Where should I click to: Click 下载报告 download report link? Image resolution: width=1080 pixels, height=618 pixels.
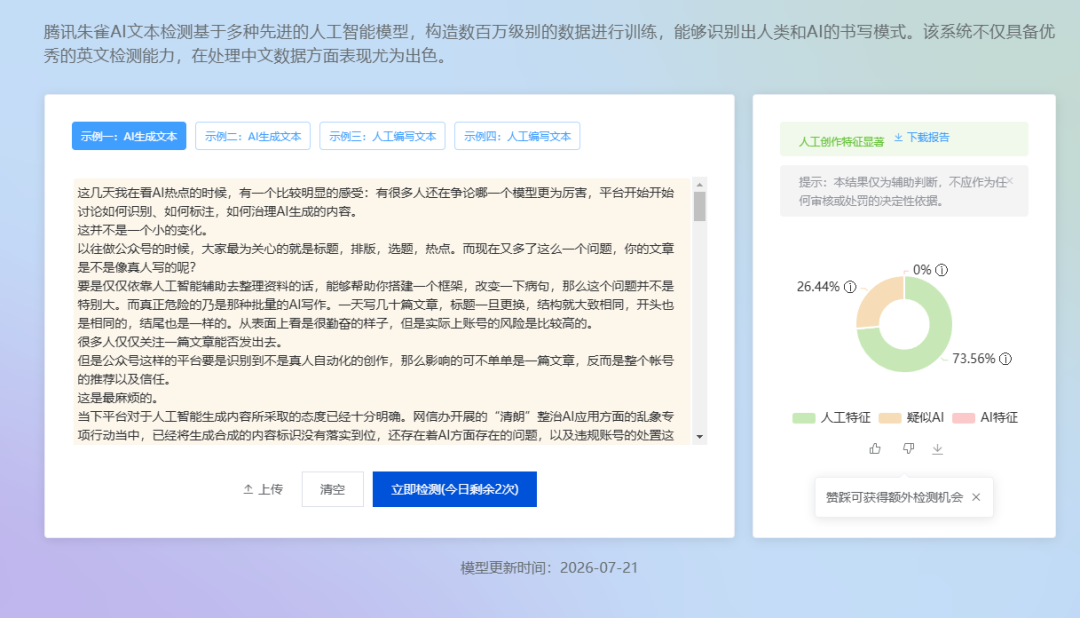click(922, 138)
